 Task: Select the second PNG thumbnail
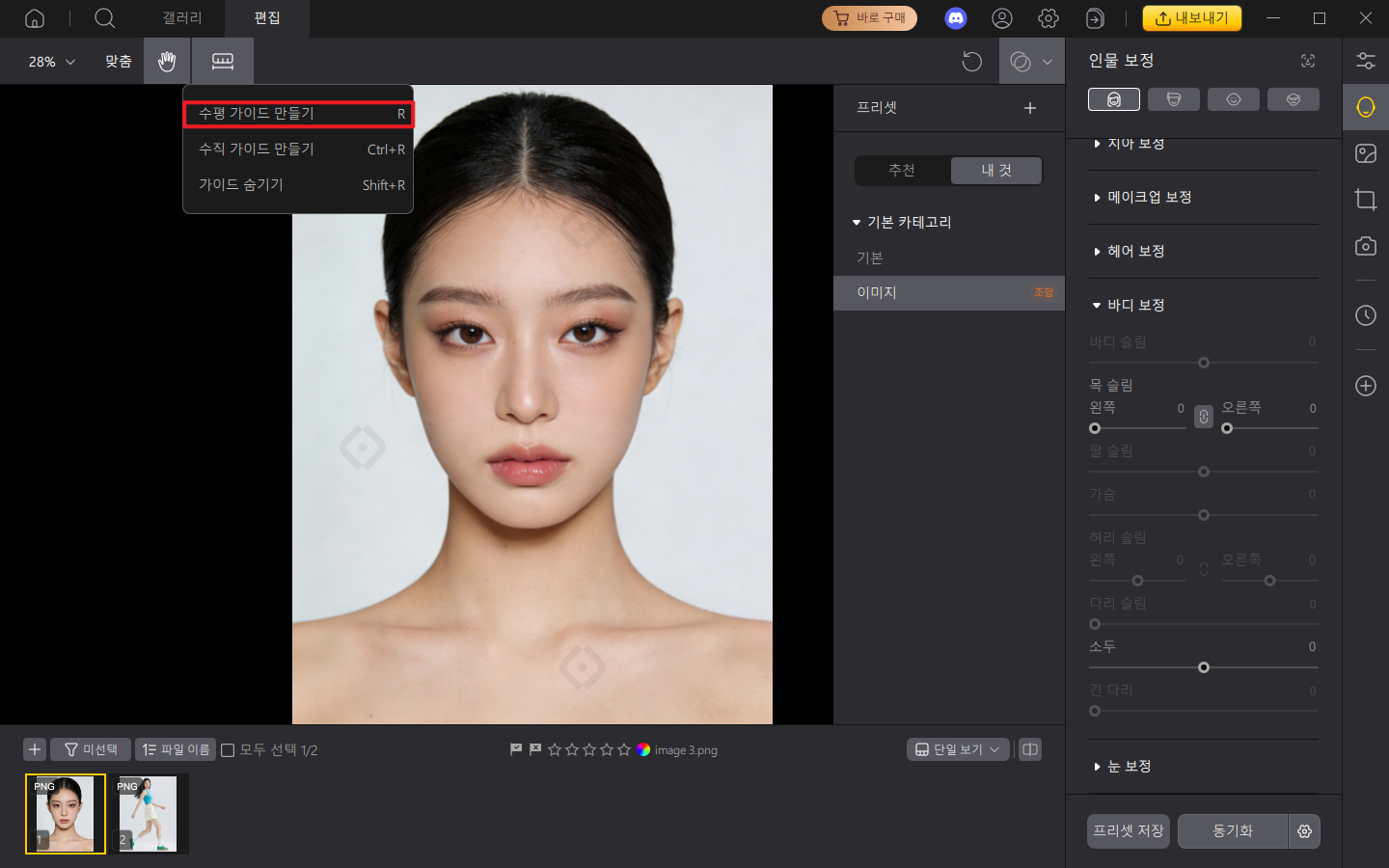click(148, 813)
